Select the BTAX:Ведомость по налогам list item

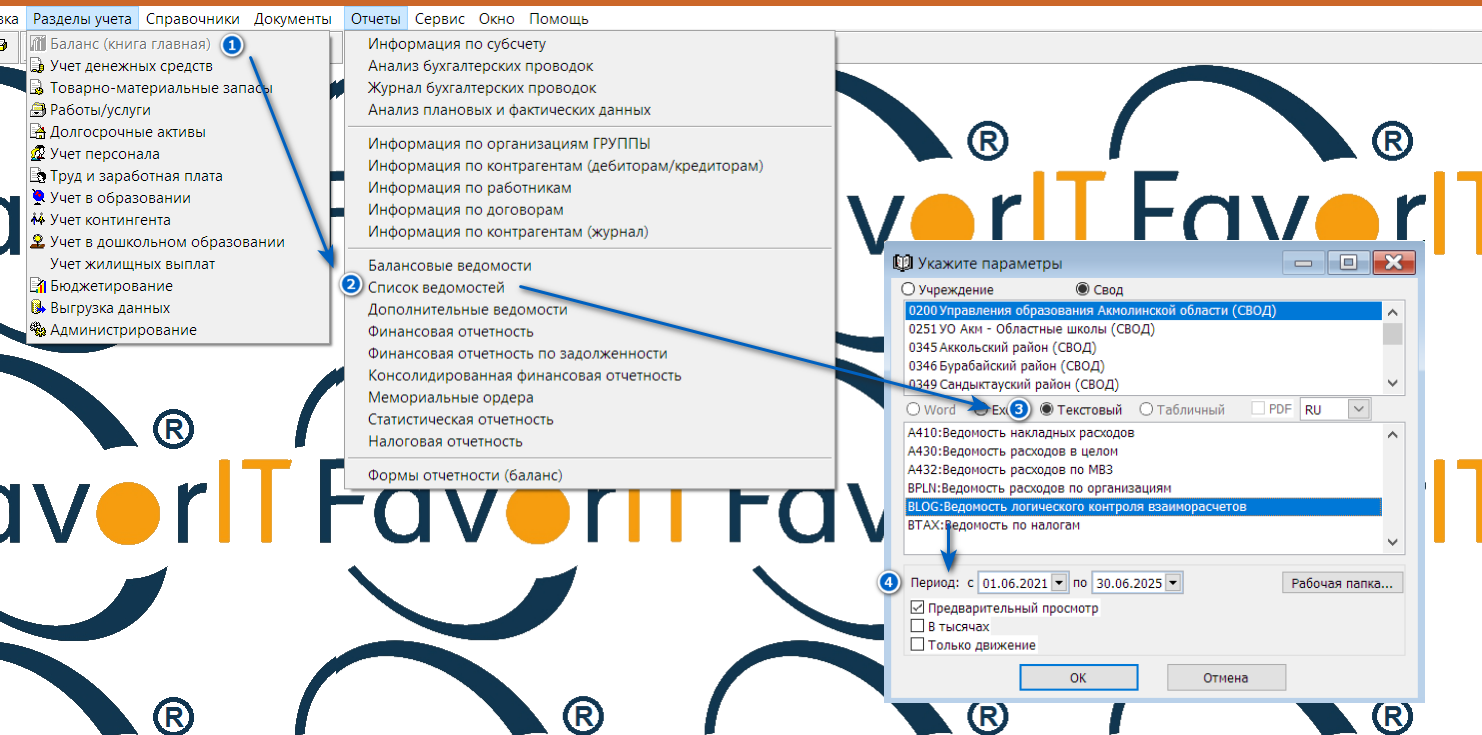[993, 525]
